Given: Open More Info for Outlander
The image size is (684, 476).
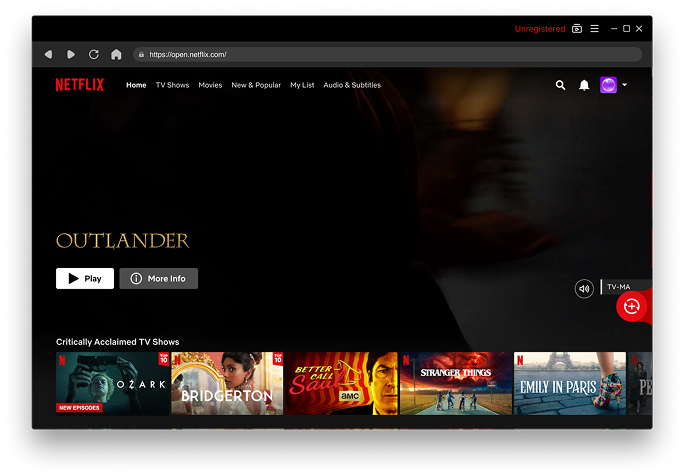Looking at the screenshot, I should (159, 278).
